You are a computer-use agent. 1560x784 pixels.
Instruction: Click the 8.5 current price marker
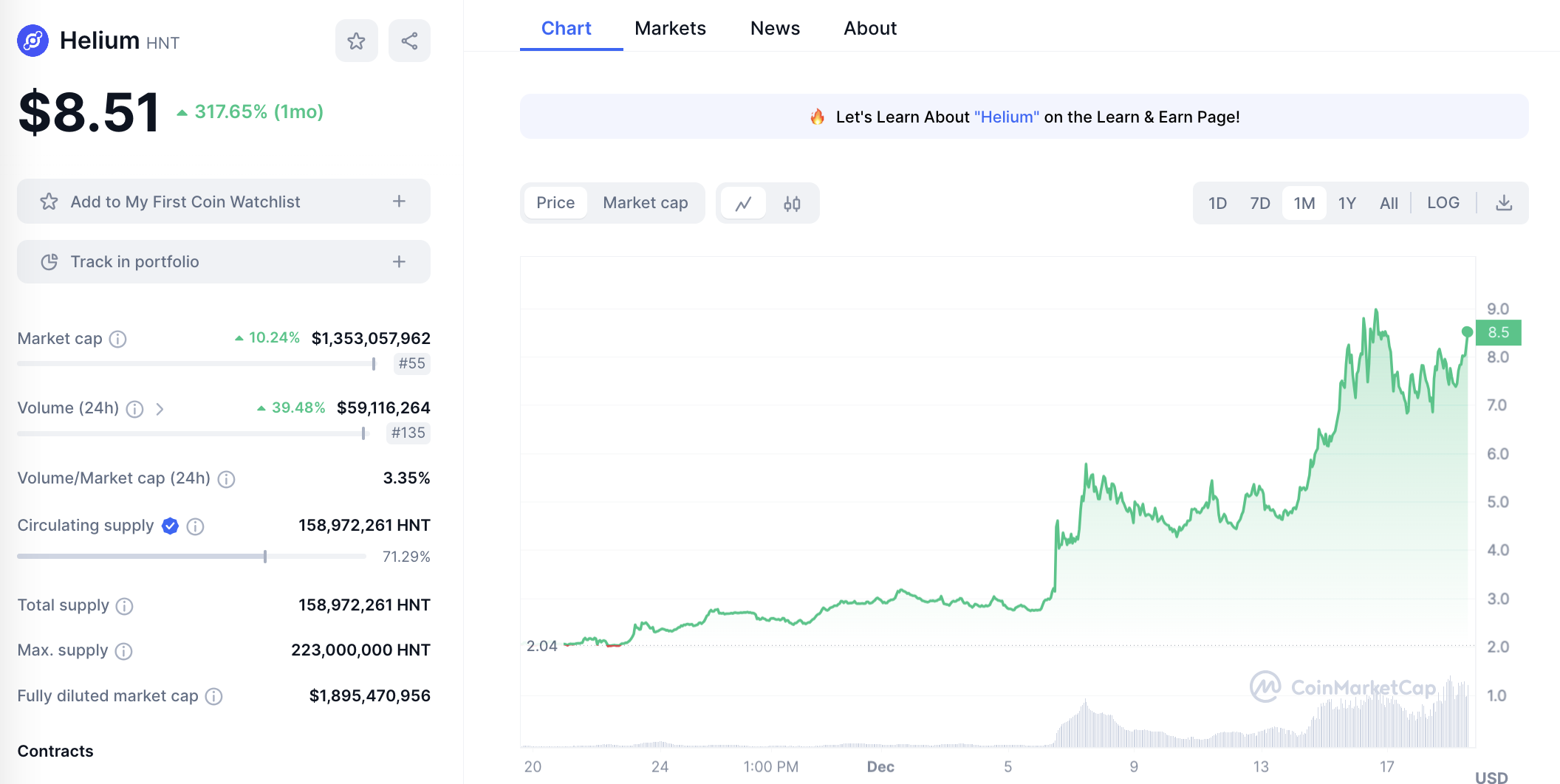point(1498,332)
